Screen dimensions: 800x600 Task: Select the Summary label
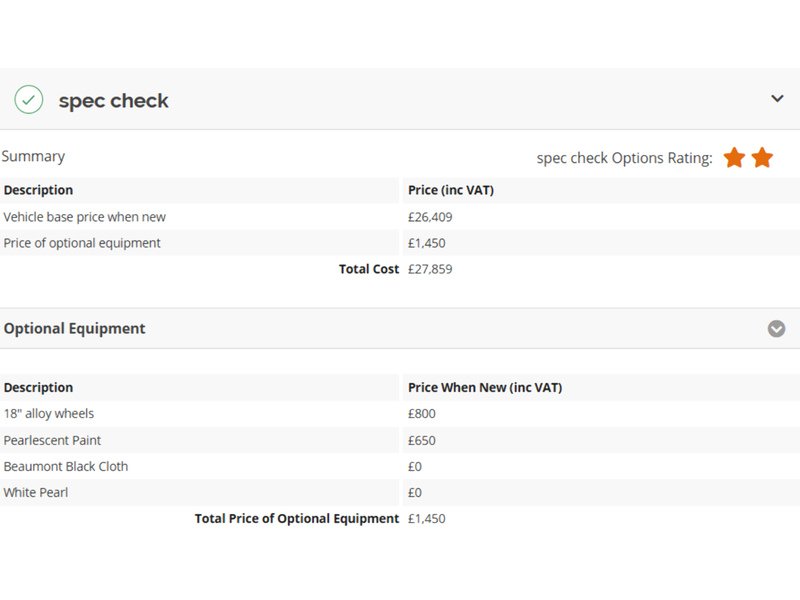pyautogui.click(x=33, y=157)
